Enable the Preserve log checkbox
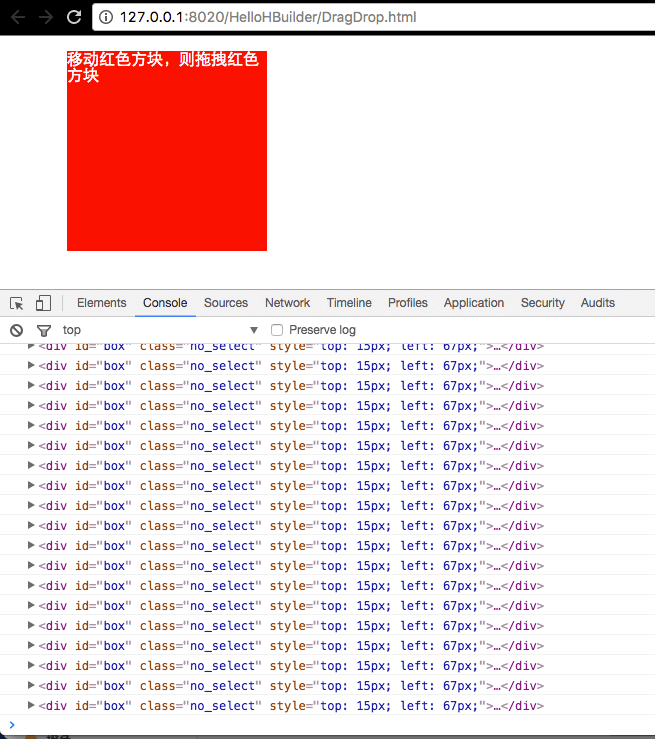 click(278, 330)
